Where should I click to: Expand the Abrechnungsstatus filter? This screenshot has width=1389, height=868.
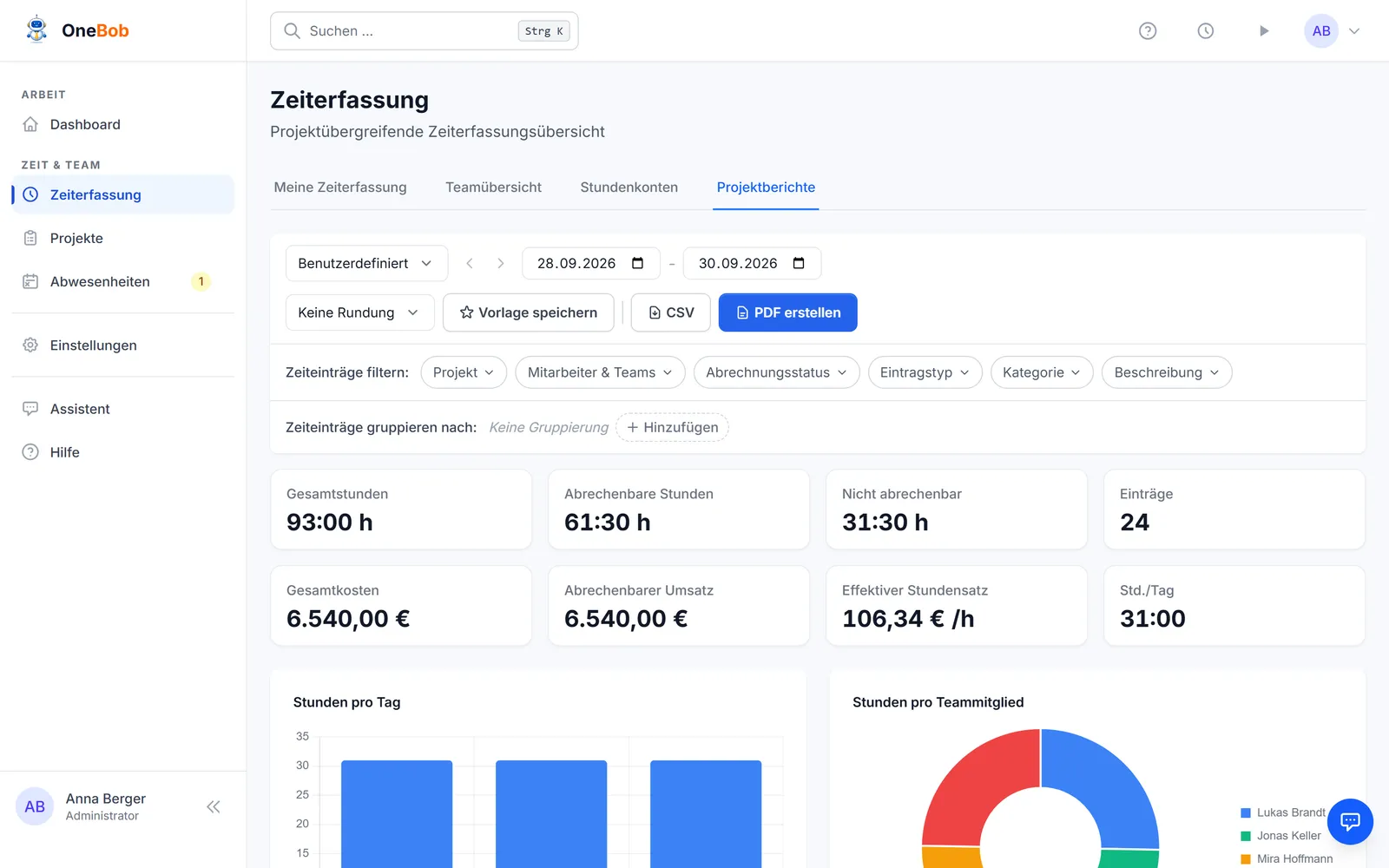point(776,372)
